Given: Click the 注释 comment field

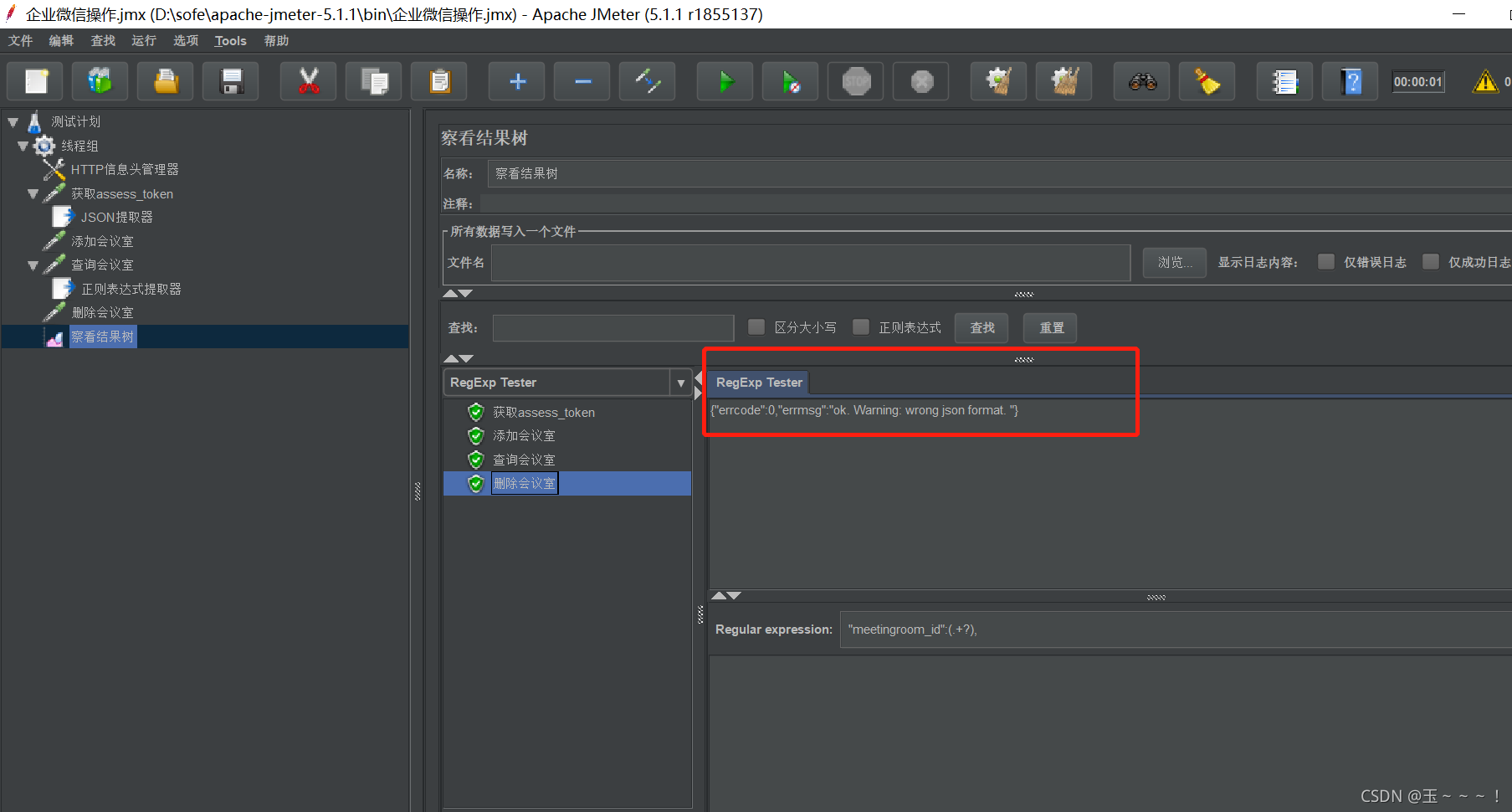Looking at the screenshot, I should (996, 203).
